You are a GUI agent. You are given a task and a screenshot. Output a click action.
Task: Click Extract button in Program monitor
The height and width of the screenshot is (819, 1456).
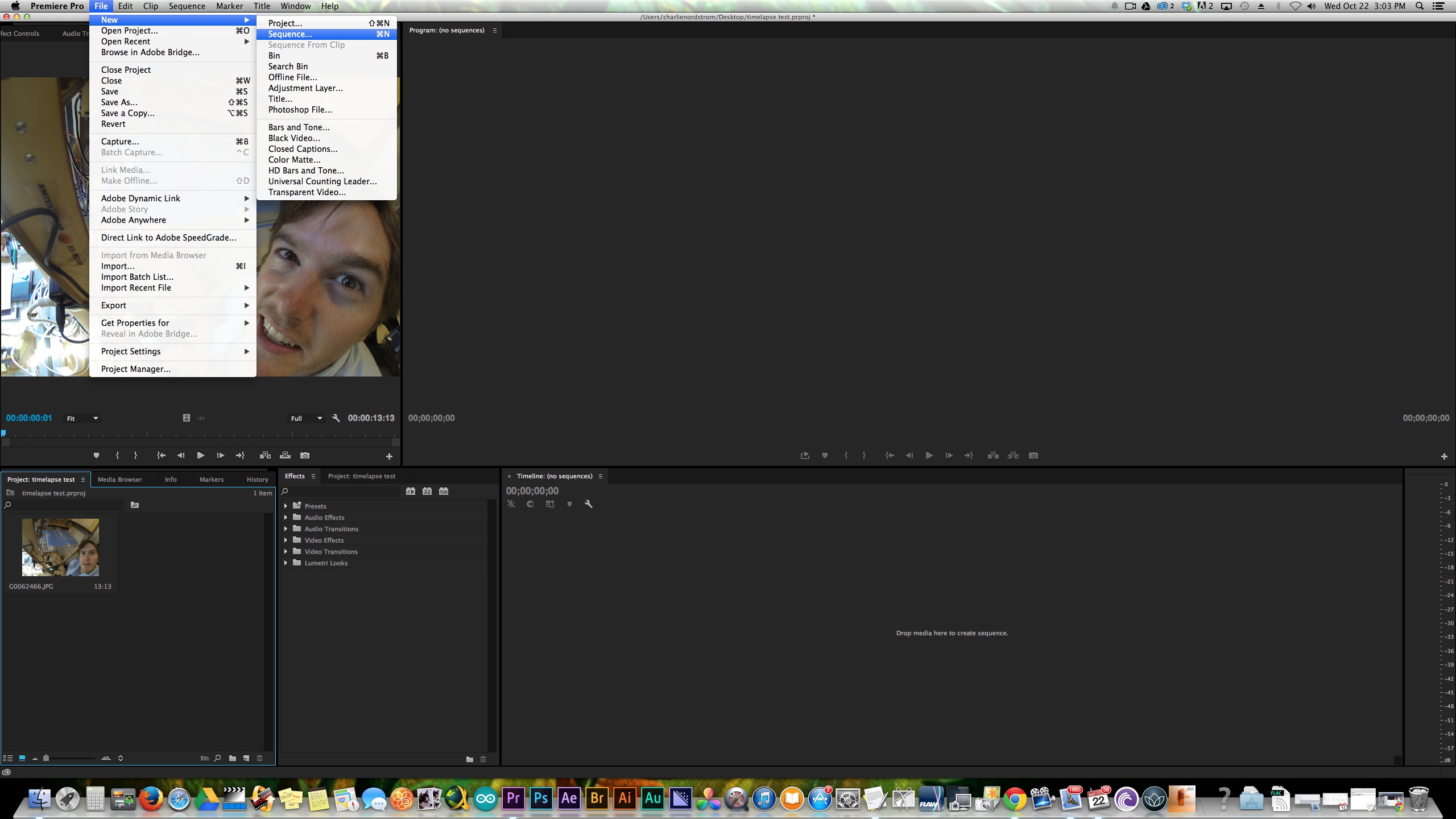[x=1013, y=456]
